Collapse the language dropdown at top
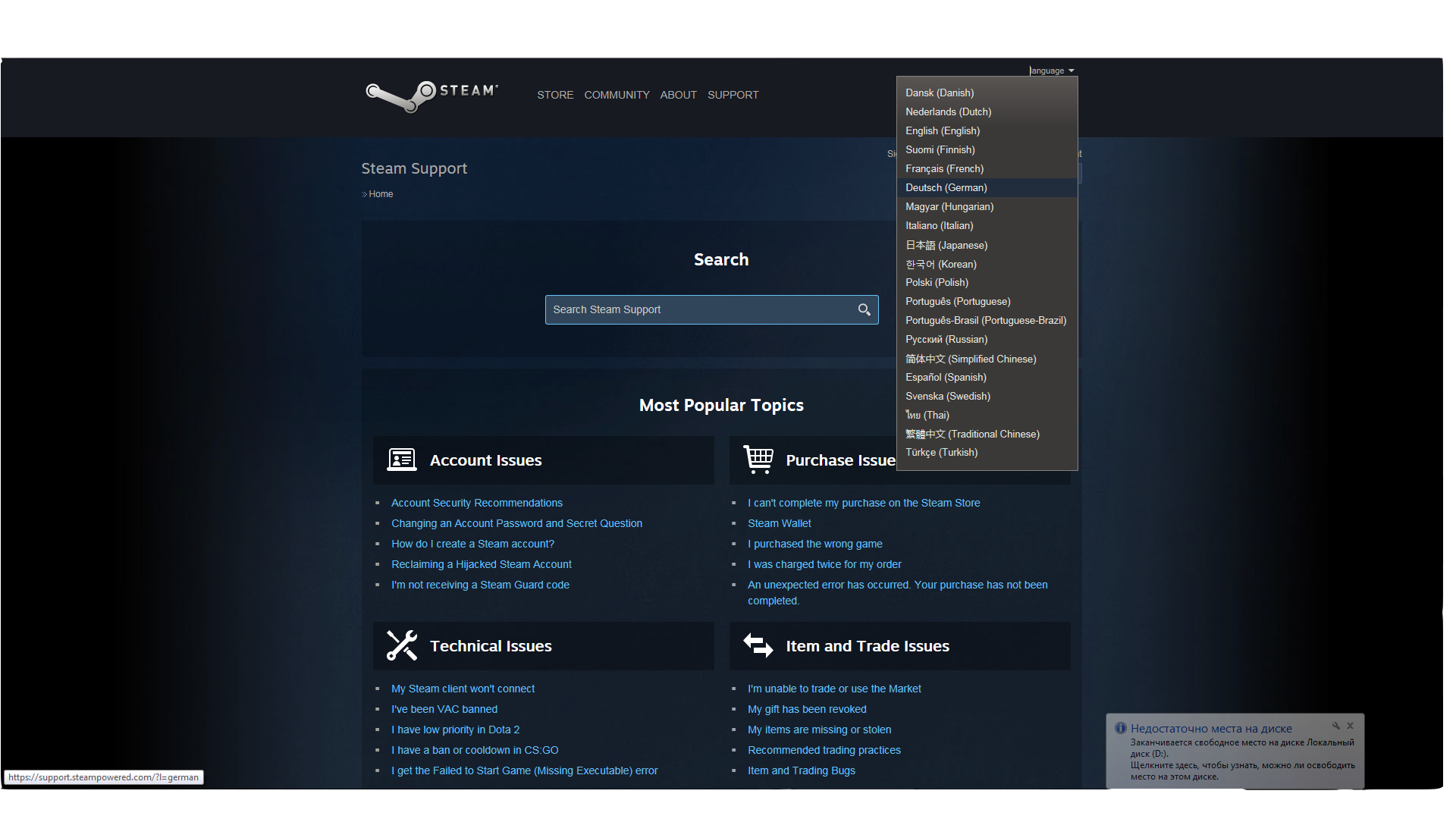Image resolution: width=1456 pixels, height=819 pixels. (x=1052, y=71)
